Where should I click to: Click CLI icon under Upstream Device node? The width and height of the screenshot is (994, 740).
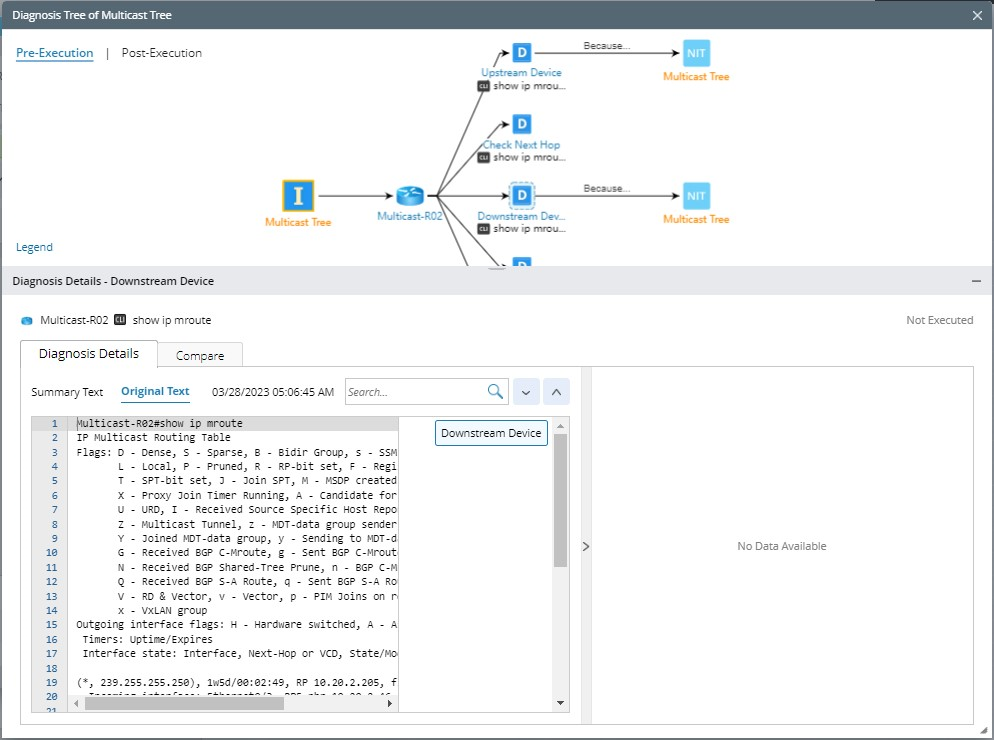484,86
